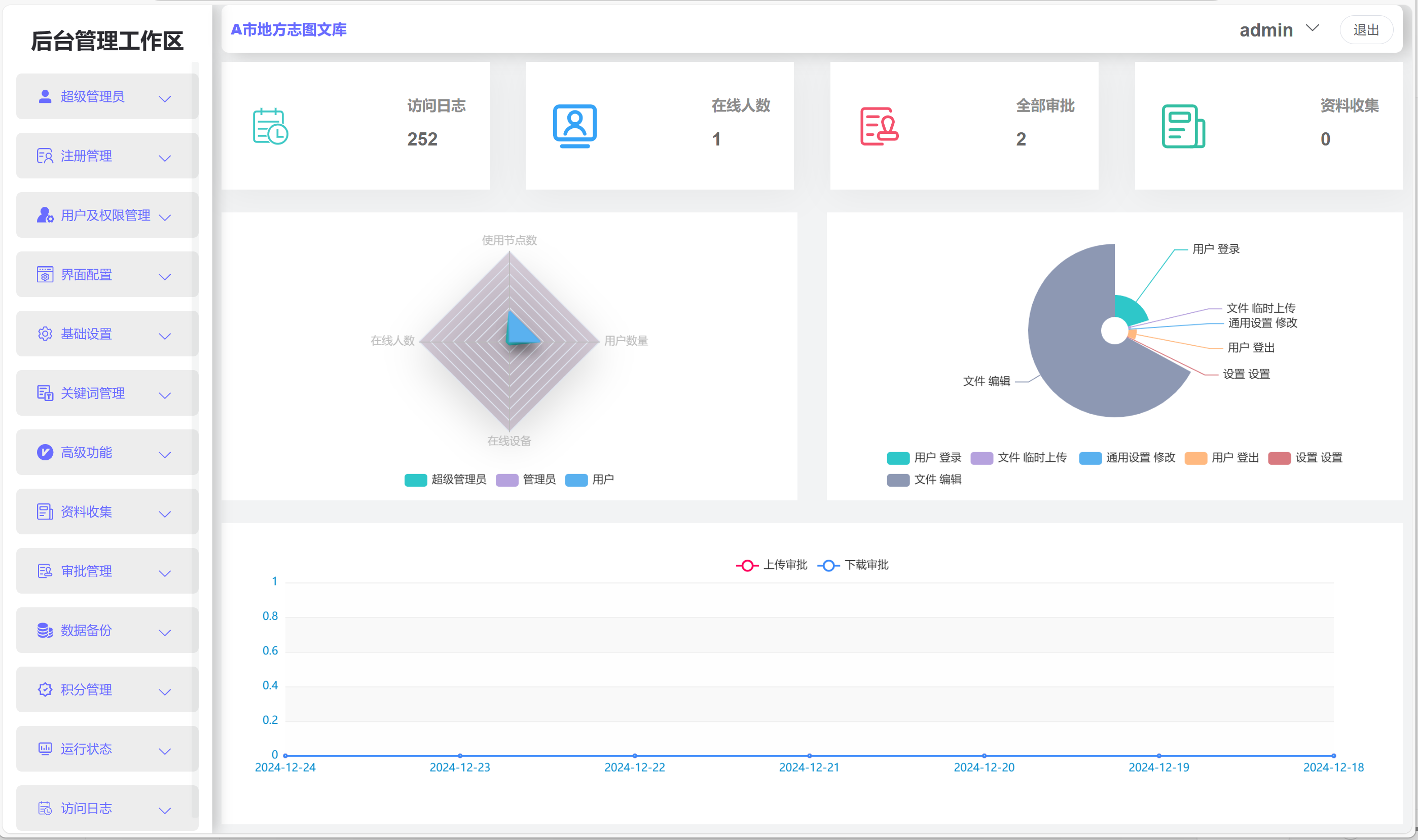
Task: Toggle 文件 临时上传 pie legend item
Action: 1019,458
